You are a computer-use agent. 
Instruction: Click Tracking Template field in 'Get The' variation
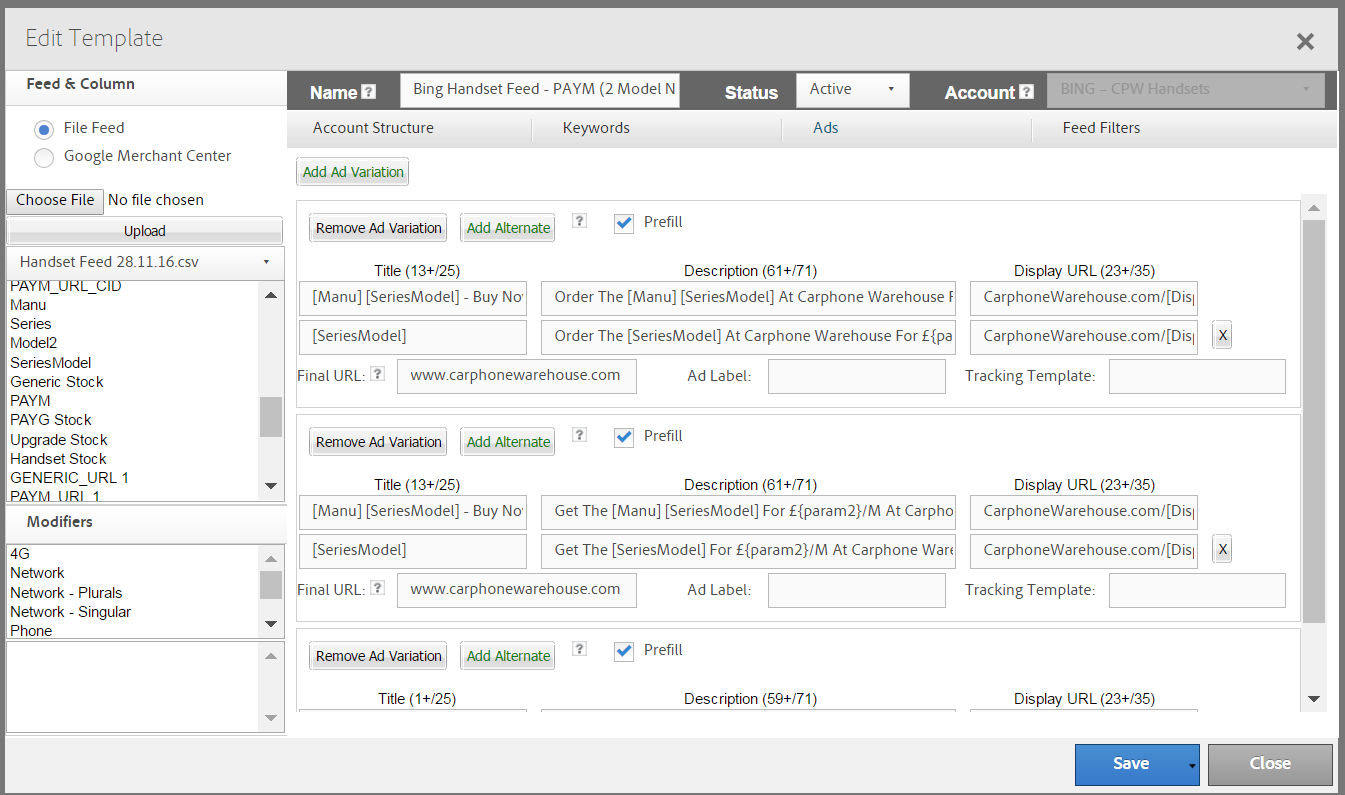coord(1197,590)
